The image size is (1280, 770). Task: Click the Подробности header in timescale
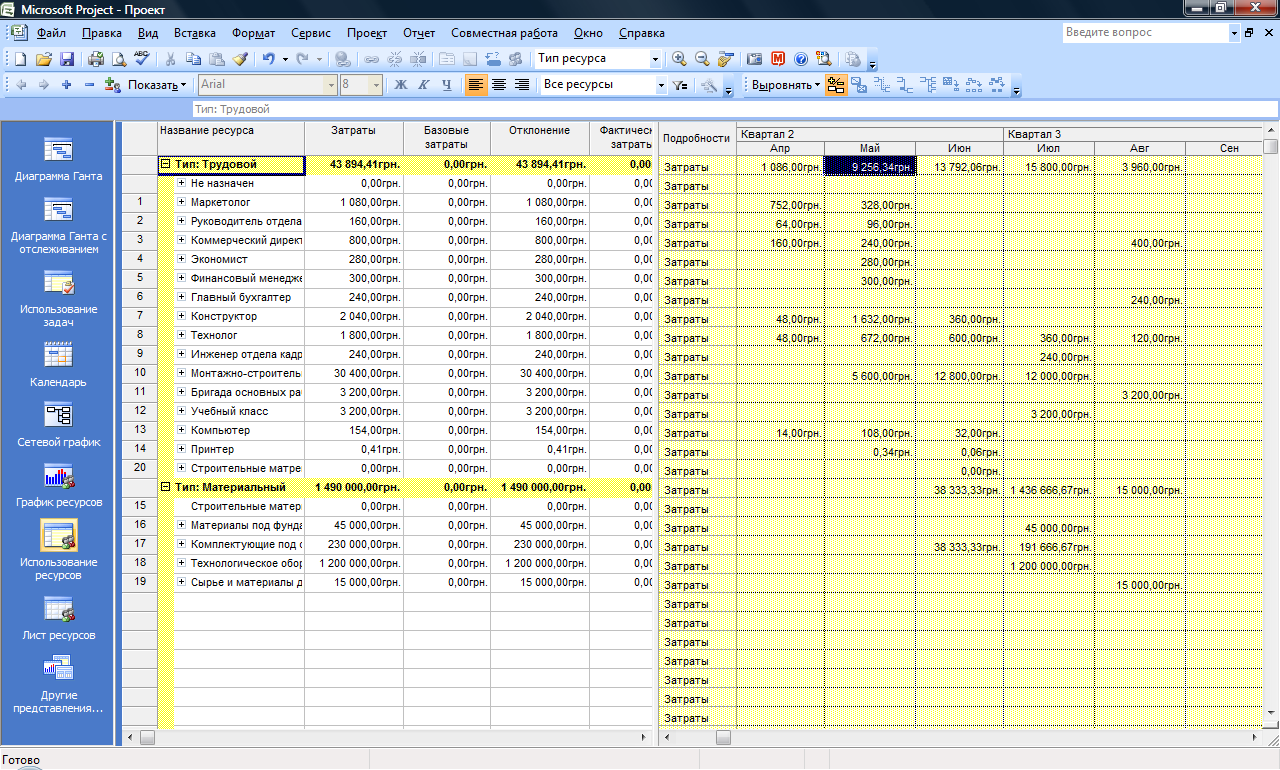(697, 138)
